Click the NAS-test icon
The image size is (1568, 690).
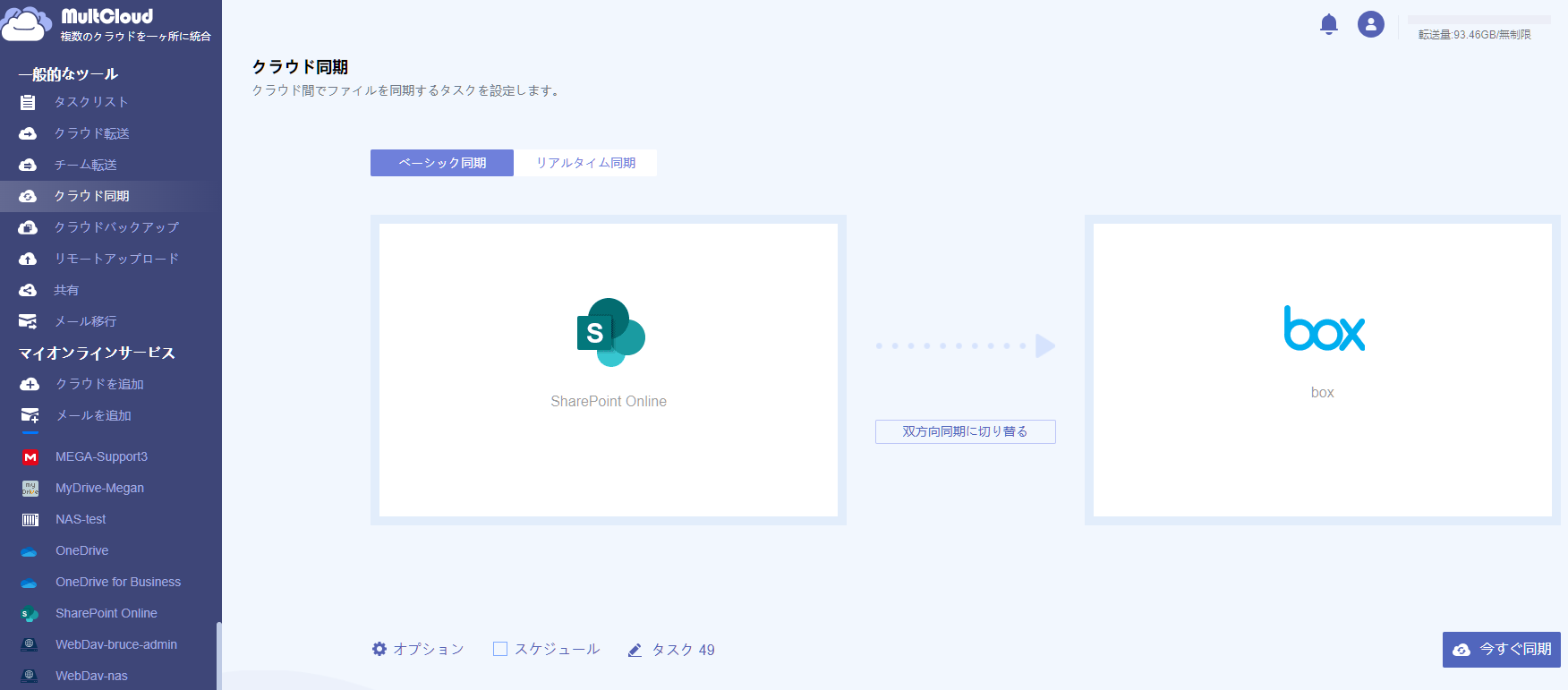coord(30,519)
